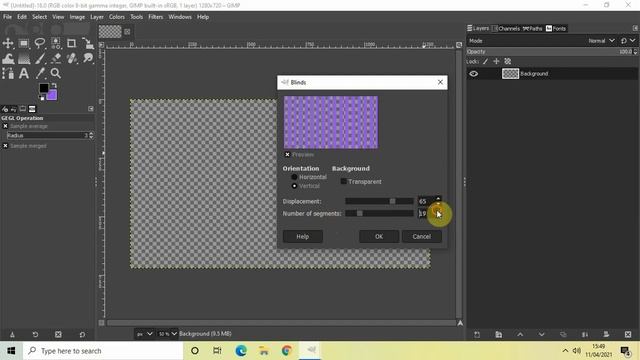Viewport: 640px width, 360px height.
Task: Open the purple background color swatch
Action: [53, 96]
